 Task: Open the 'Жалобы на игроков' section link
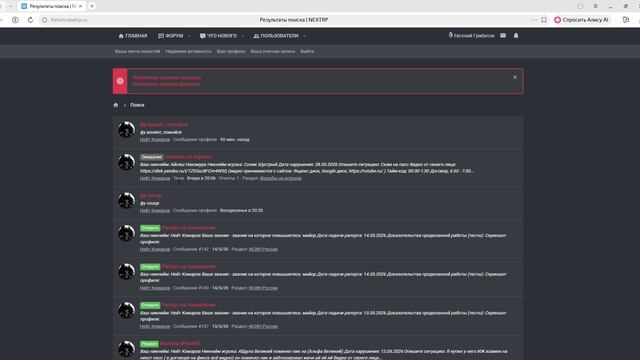tap(280, 178)
